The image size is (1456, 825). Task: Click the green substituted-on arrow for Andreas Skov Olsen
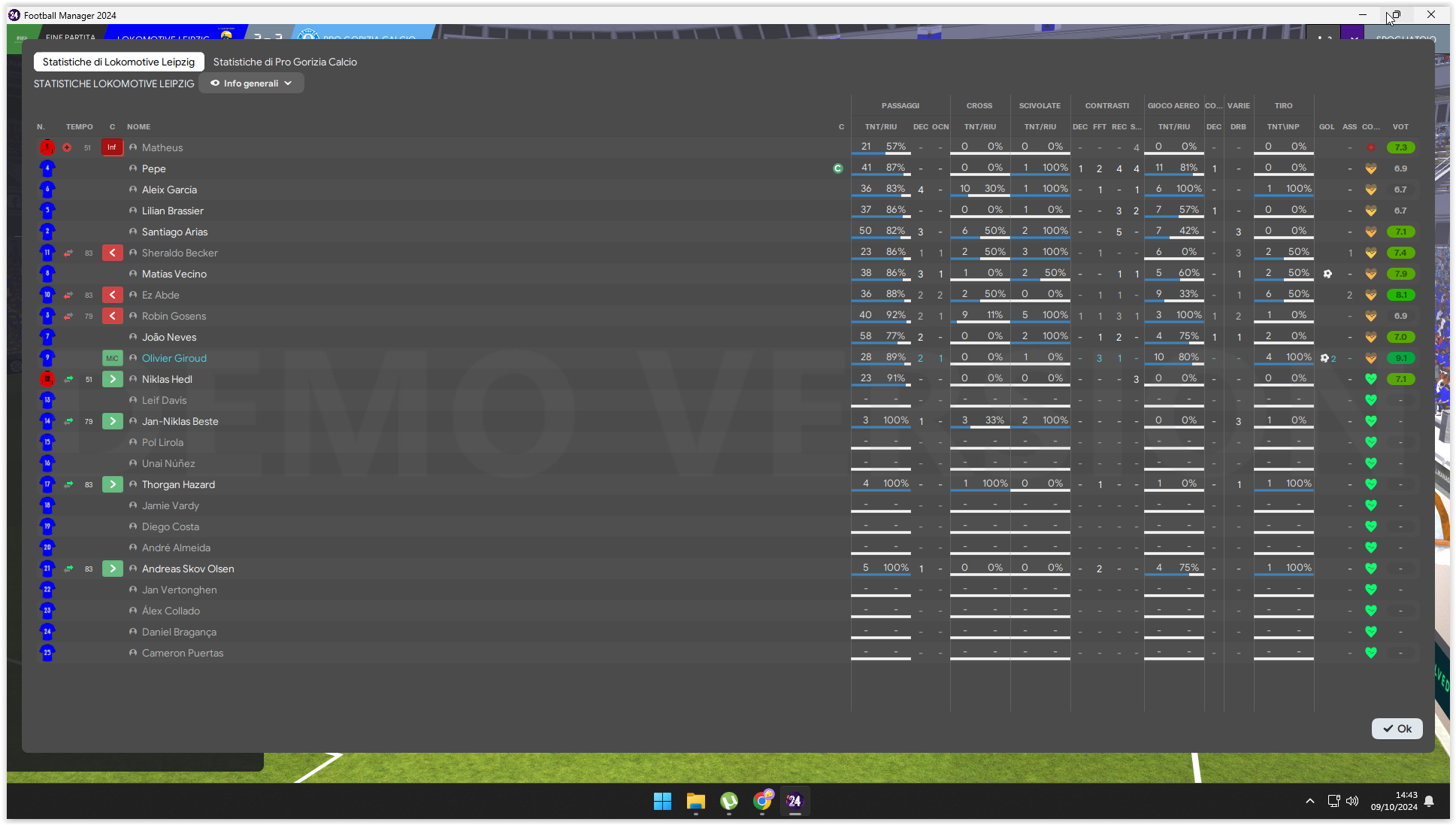(112, 569)
